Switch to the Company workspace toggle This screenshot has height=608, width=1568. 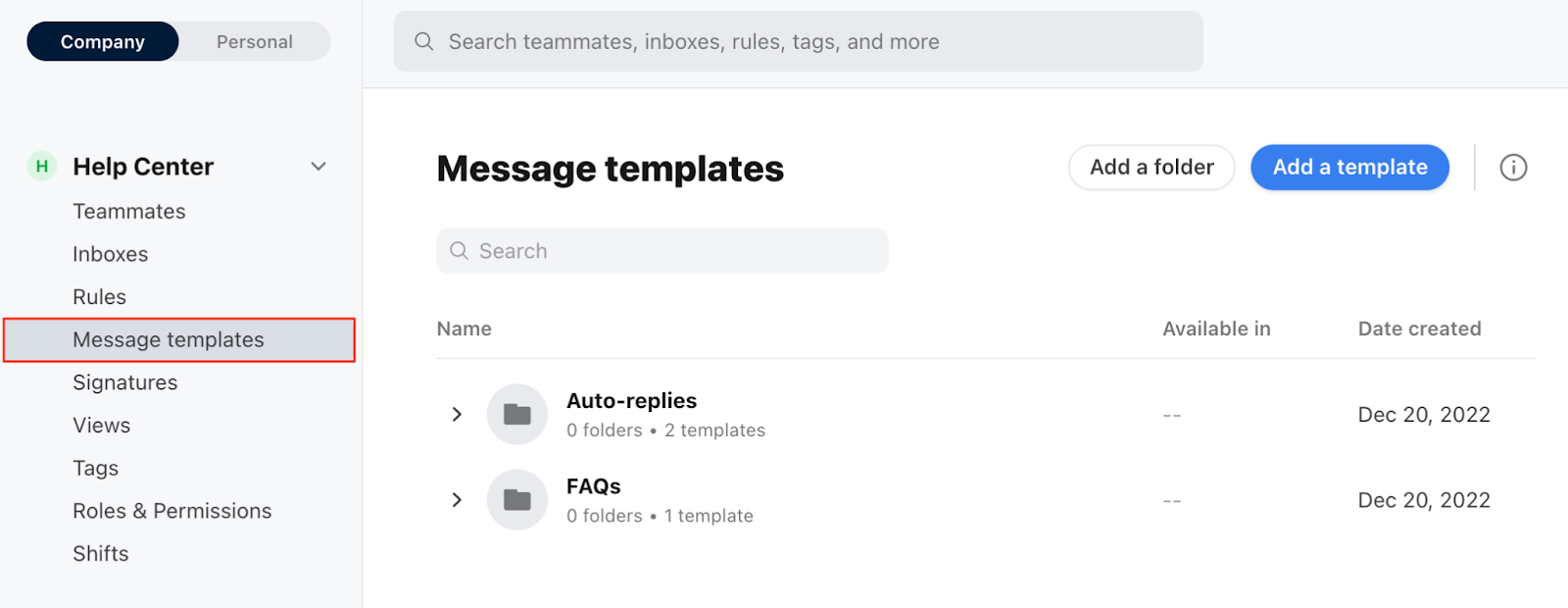(103, 41)
